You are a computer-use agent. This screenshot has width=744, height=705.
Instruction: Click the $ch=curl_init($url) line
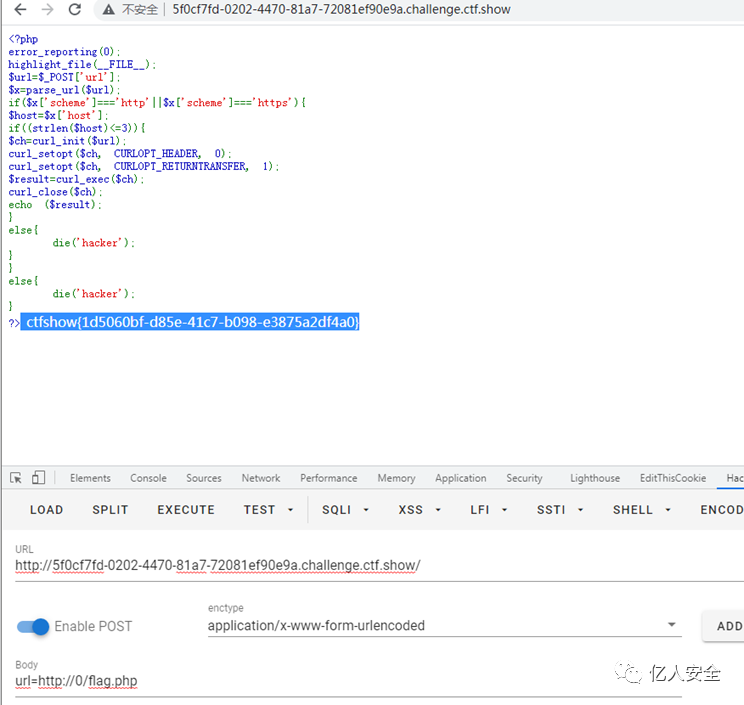67,141
